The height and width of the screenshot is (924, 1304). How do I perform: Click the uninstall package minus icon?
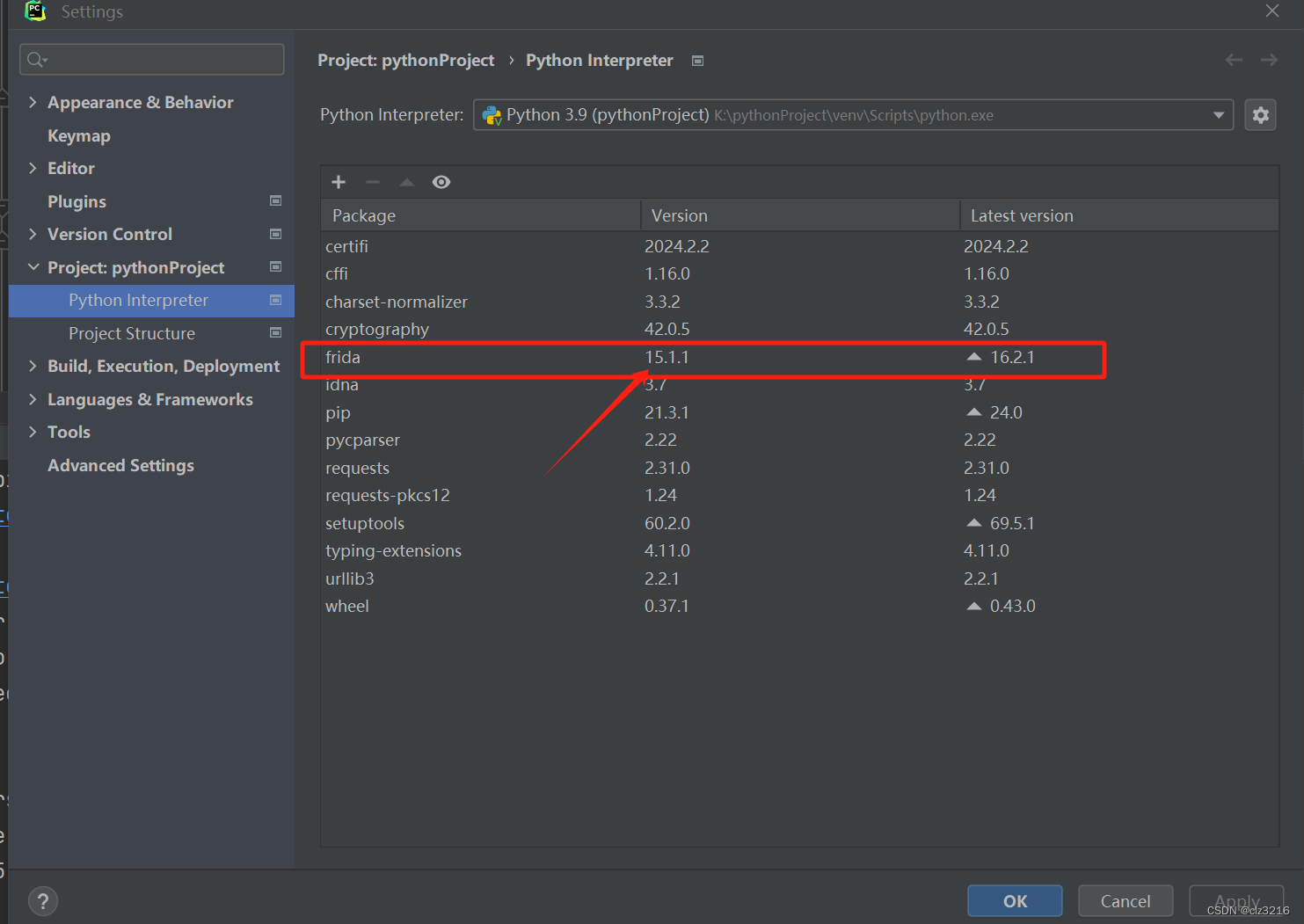click(372, 182)
